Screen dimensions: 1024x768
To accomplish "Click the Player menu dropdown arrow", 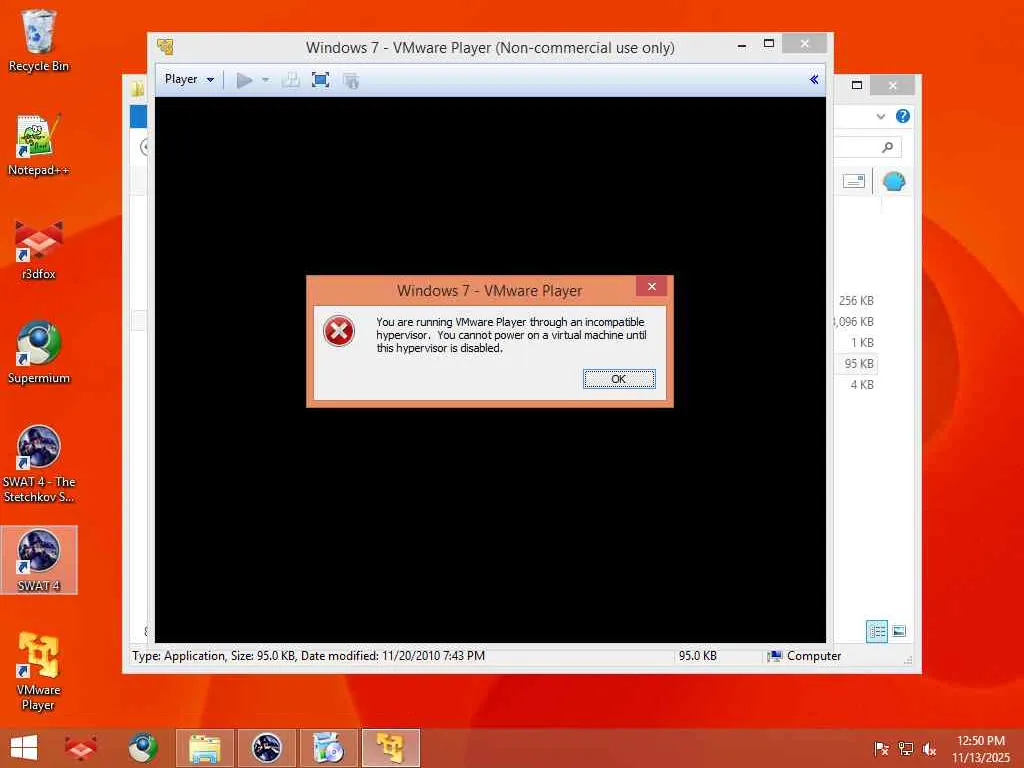I will pos(210,80).
